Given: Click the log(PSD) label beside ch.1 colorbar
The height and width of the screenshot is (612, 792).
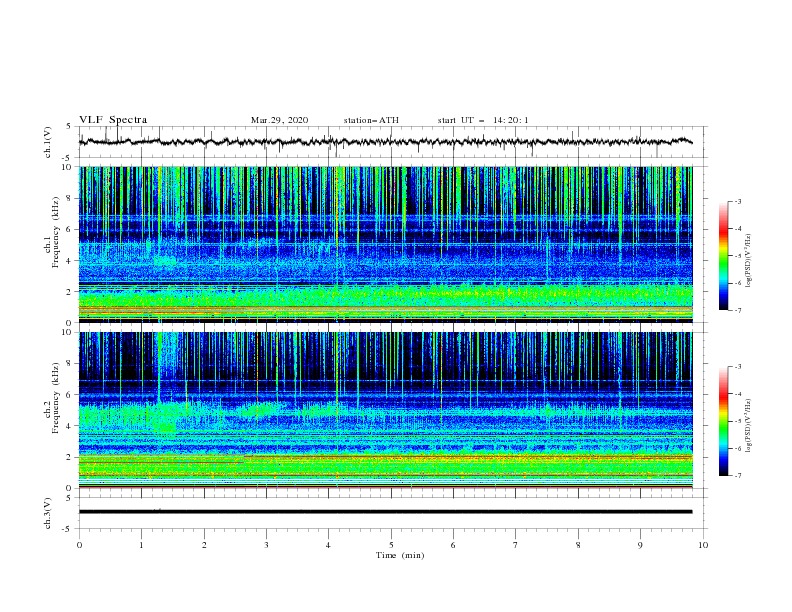Looking at the screenshot, I should [749, 261].
